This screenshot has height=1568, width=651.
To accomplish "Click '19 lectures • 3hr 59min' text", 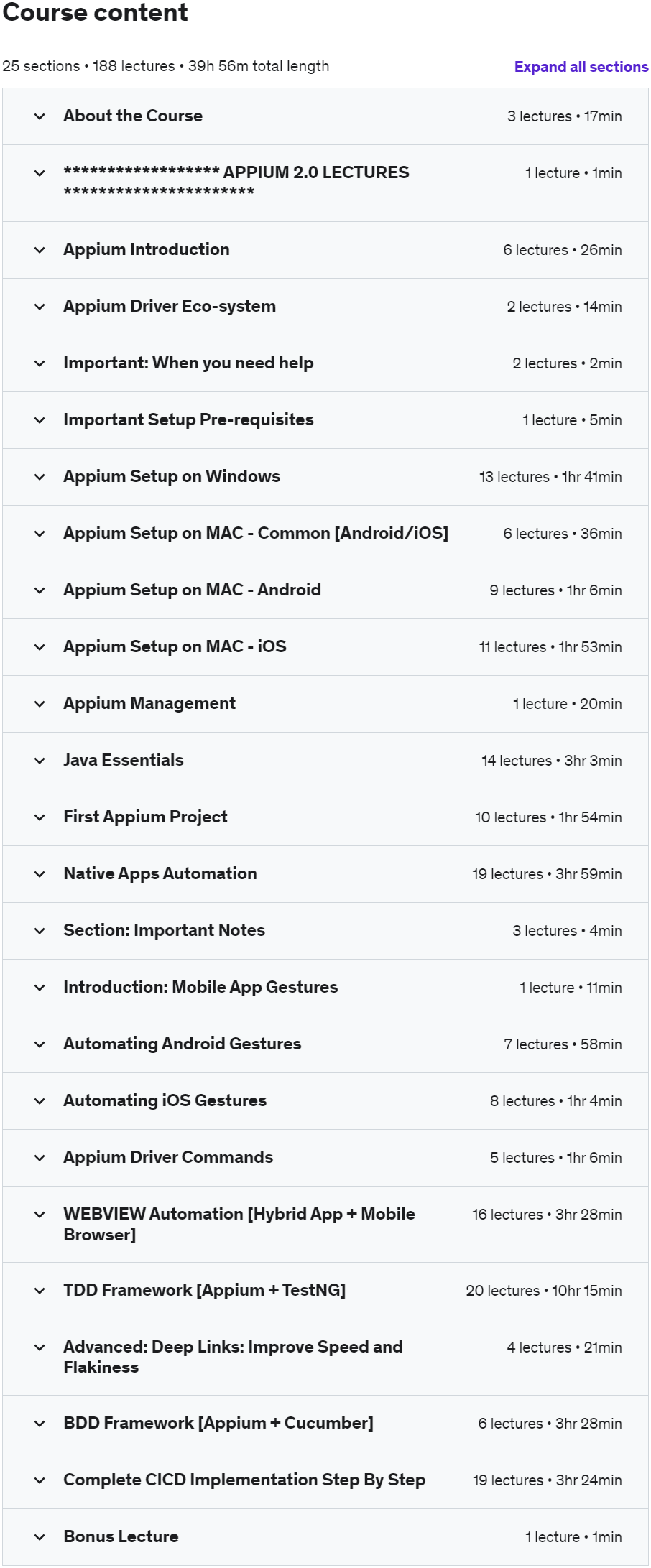I will point(547,874).
